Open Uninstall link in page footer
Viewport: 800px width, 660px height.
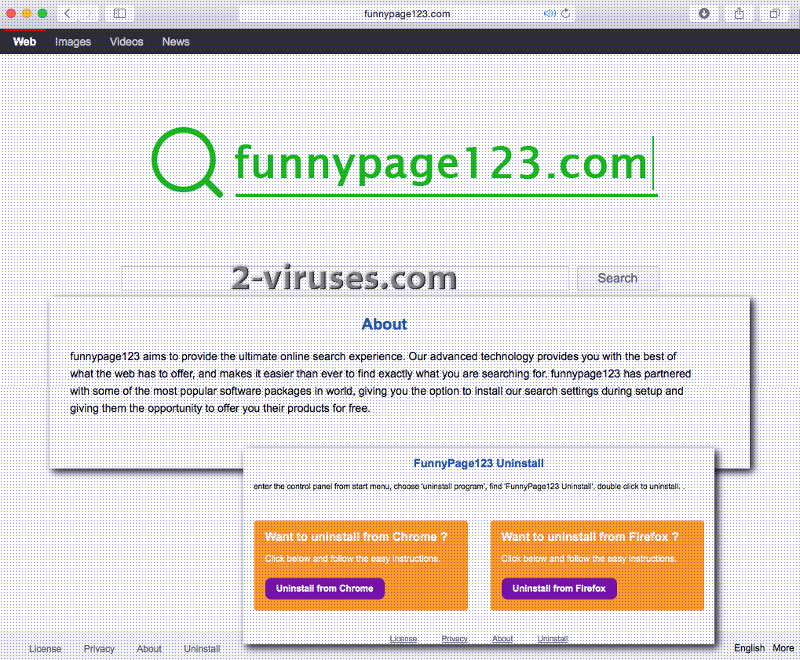tap(202, 649)
